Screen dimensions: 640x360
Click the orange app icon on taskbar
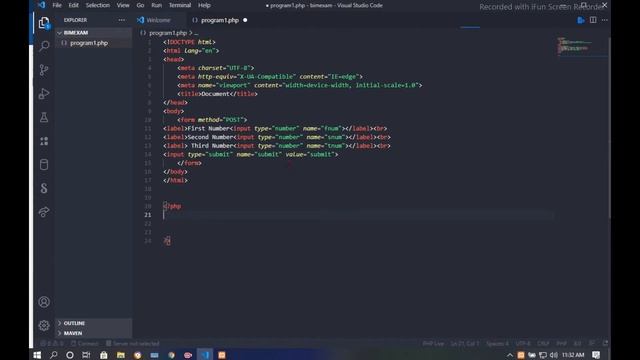click(x=222, y=355)
